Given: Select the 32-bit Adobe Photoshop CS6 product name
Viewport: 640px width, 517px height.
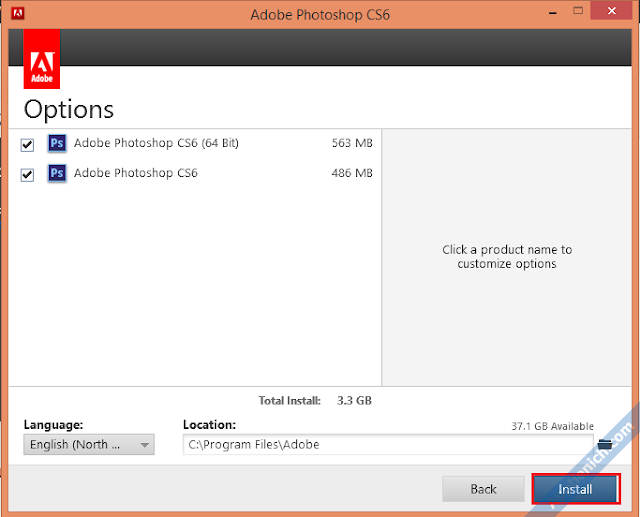Looking at the screenshot, I should 136,173.
